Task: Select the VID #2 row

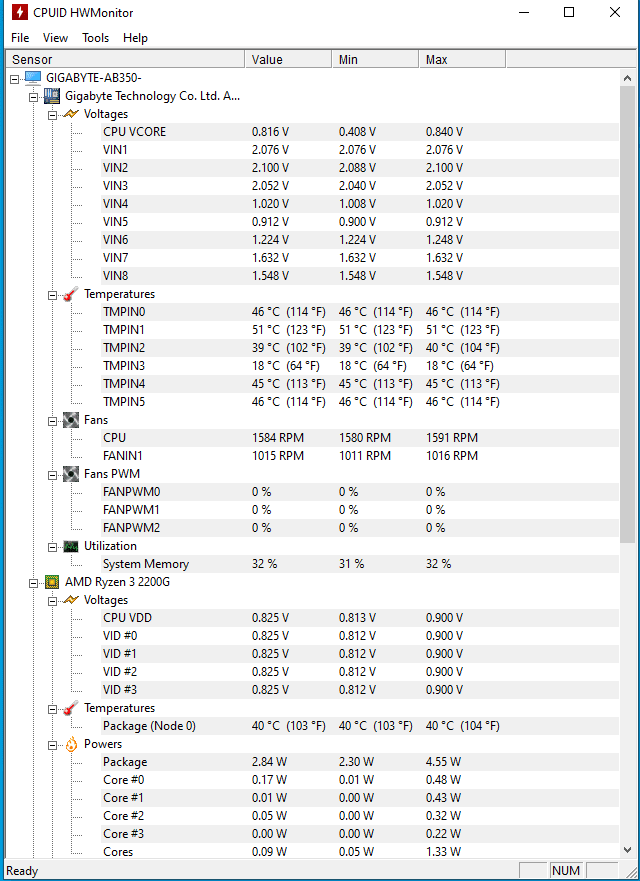Action: coord(360,672)
